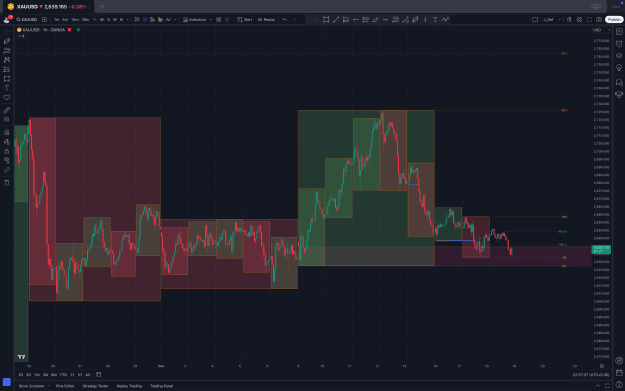Select the weekly W timeframe
Image resolution: width=625 pixels, height=391 pixels.
[x=115, y=20]
